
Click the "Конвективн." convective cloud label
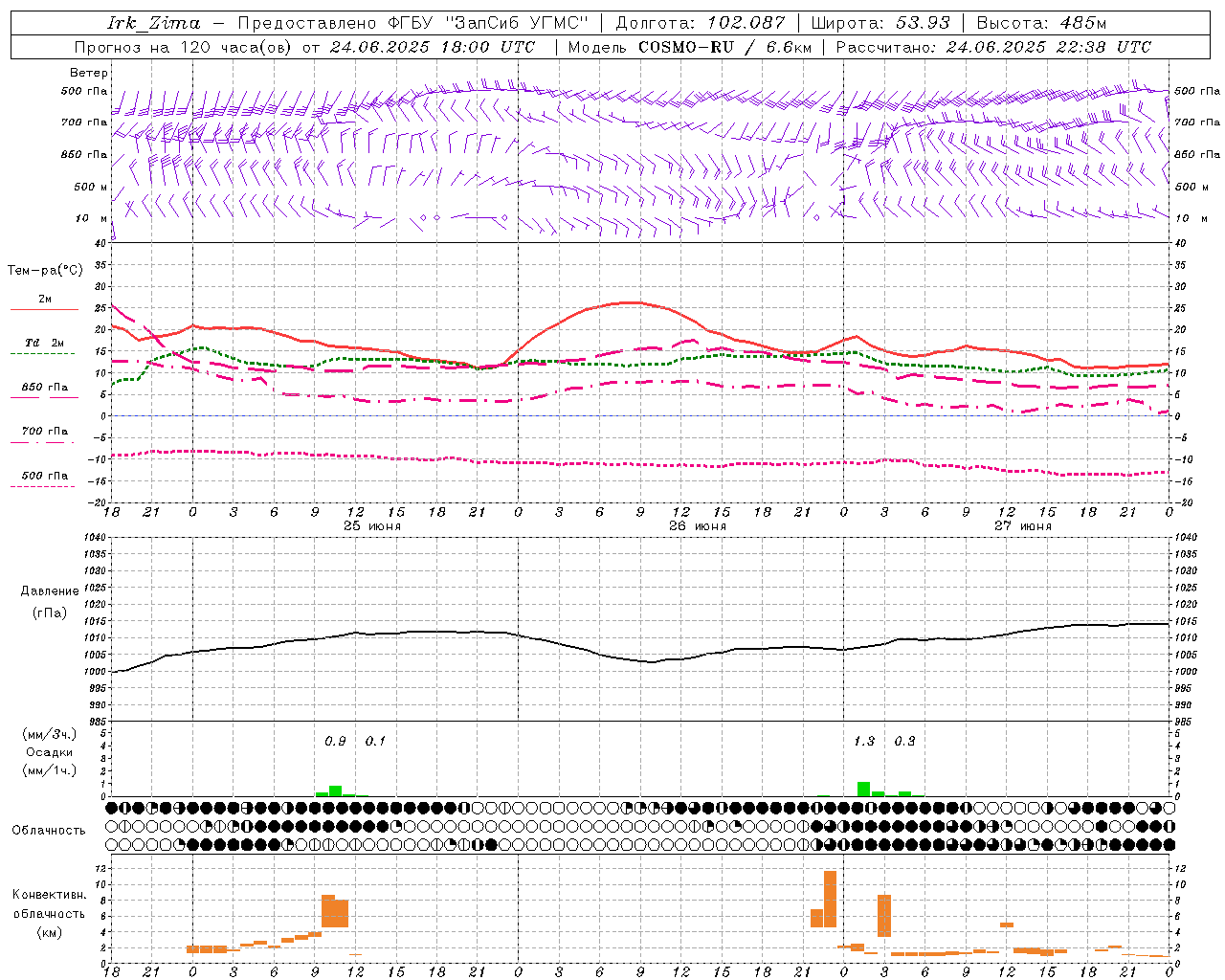click(x=49, y=895)
